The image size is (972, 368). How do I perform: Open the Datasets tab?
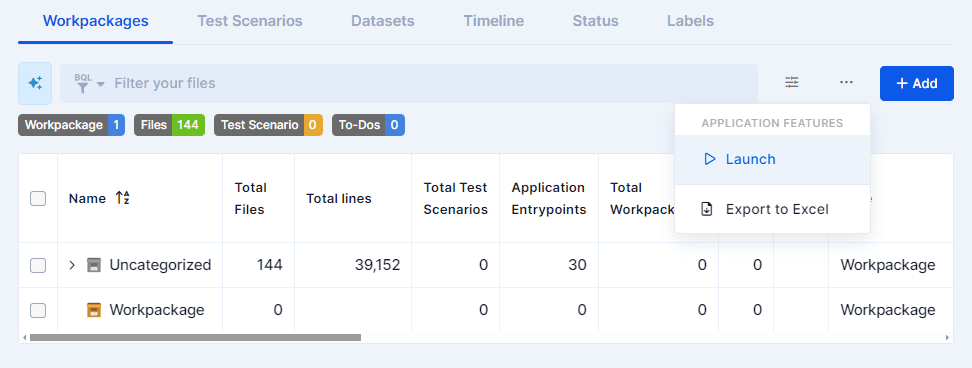tap(382, 21)
